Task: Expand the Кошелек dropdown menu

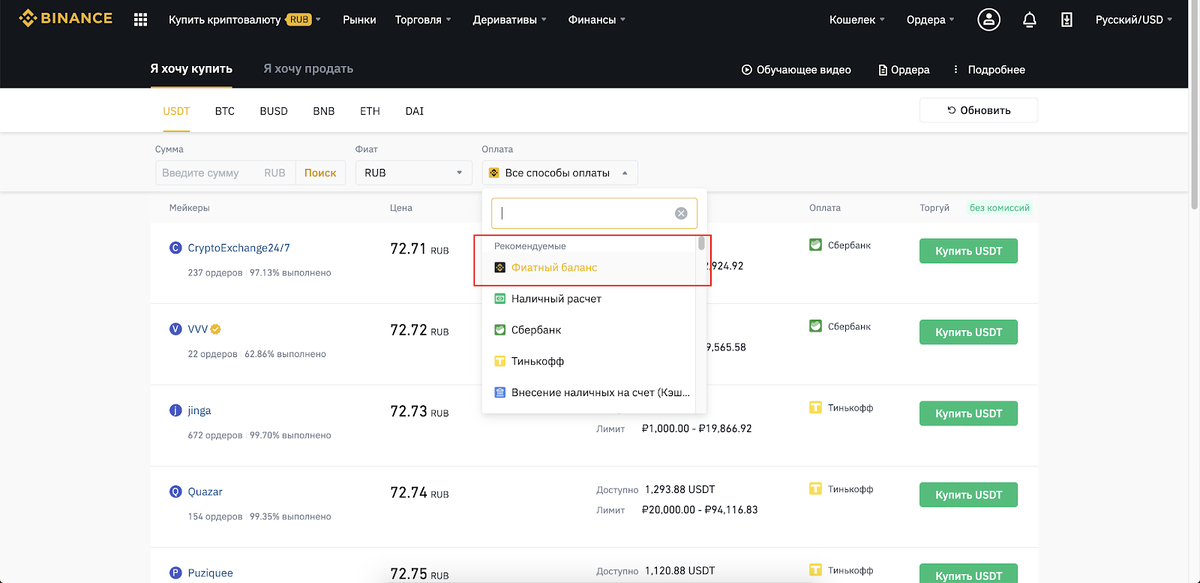Action: [858, 19]
